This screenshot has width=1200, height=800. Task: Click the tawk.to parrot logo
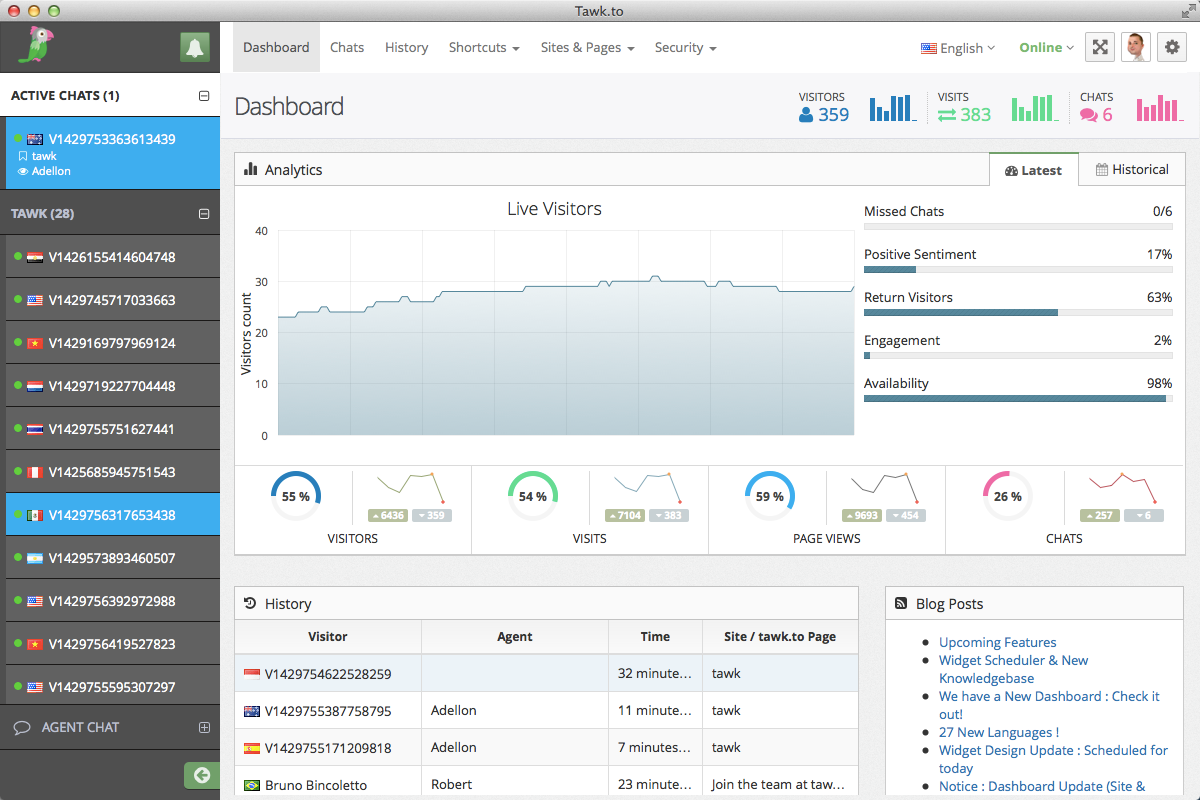point(36,46)
